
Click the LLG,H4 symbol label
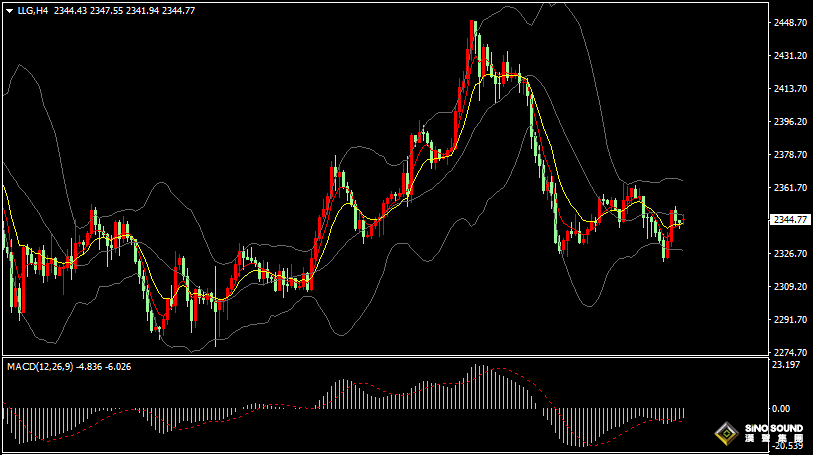point(33,10)
